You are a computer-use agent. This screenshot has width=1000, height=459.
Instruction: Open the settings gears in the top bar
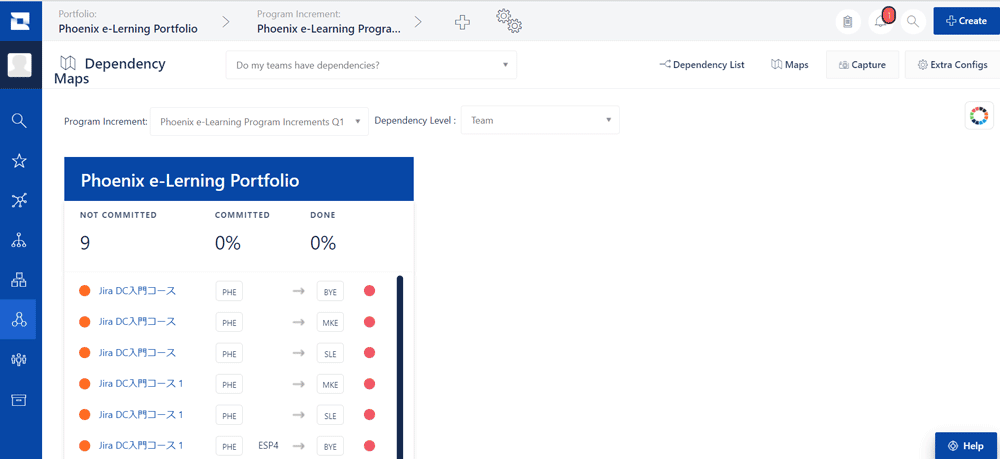point(509,21)
